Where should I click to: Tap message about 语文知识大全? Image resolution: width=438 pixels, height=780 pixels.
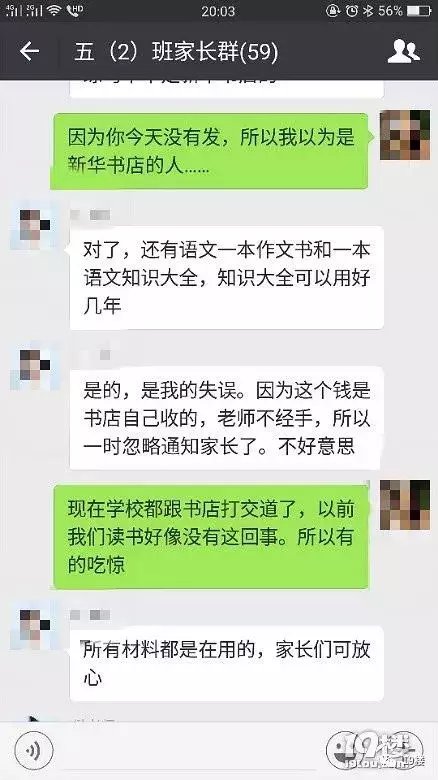[x=226, y=278]
